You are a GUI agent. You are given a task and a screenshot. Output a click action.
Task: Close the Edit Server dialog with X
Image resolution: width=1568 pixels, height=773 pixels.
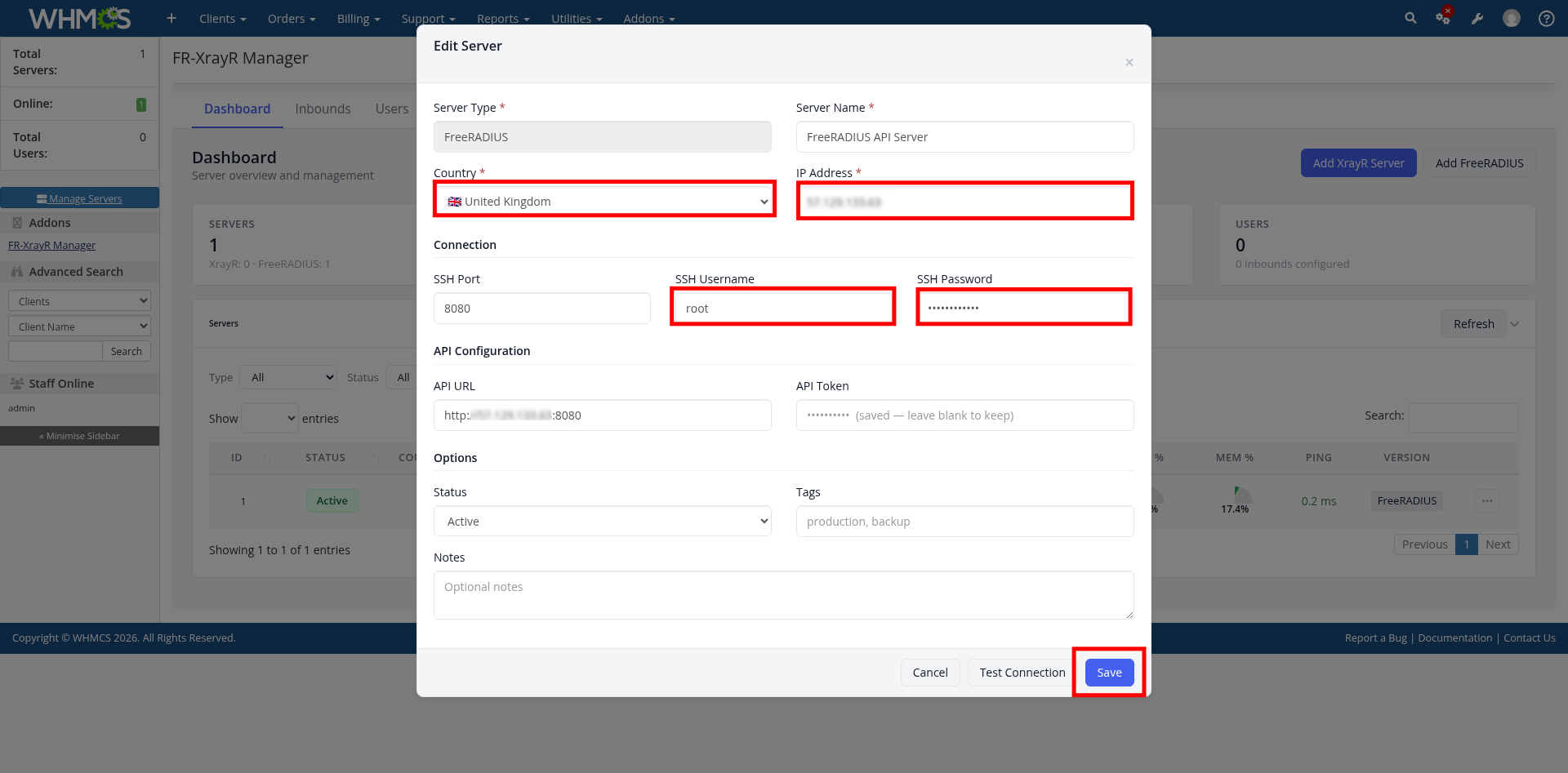(1129, 63)
